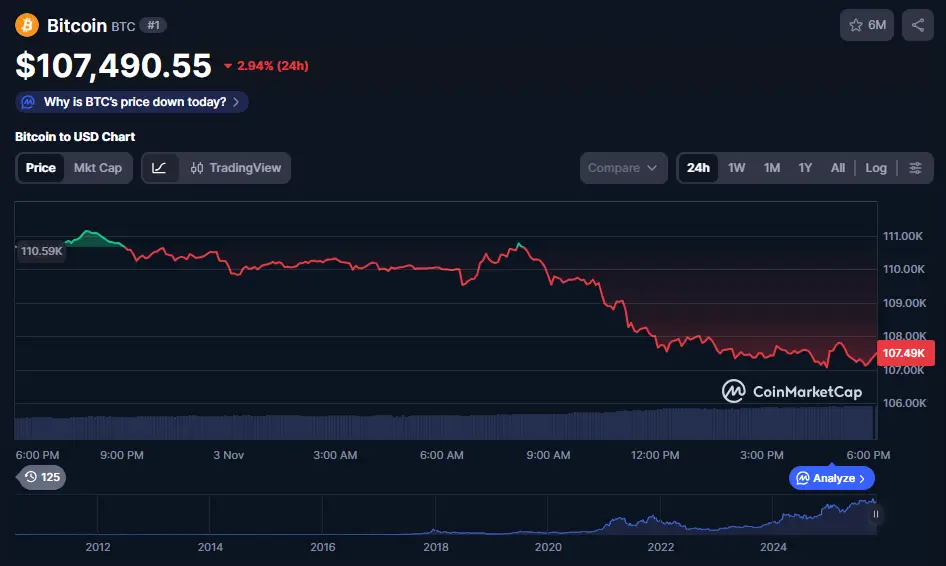Open TradingView candlestick chart
Screen dimensions: 946x566
coord(236,168)
